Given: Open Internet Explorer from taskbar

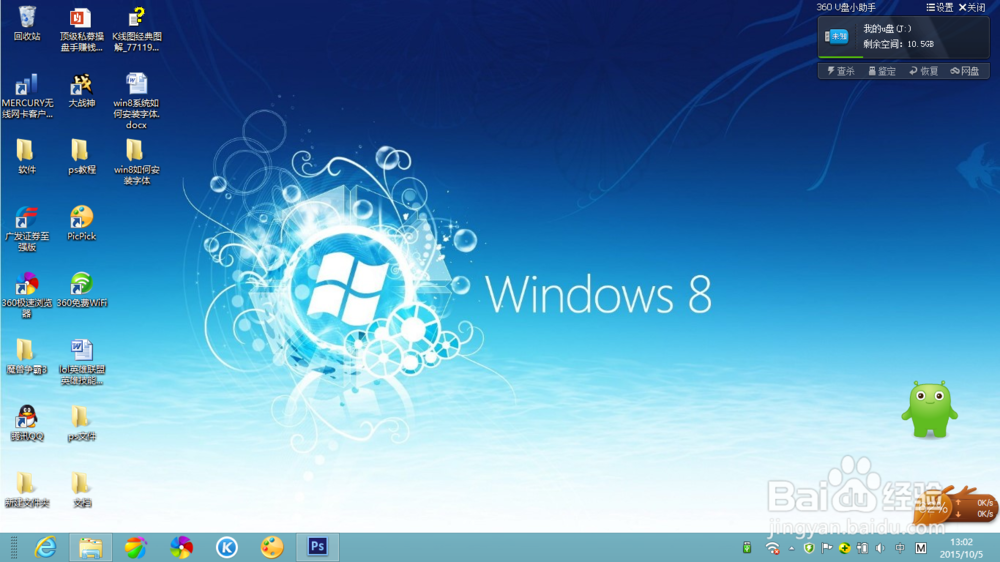Looking at the screenshot, I should [x=45, y=547].
